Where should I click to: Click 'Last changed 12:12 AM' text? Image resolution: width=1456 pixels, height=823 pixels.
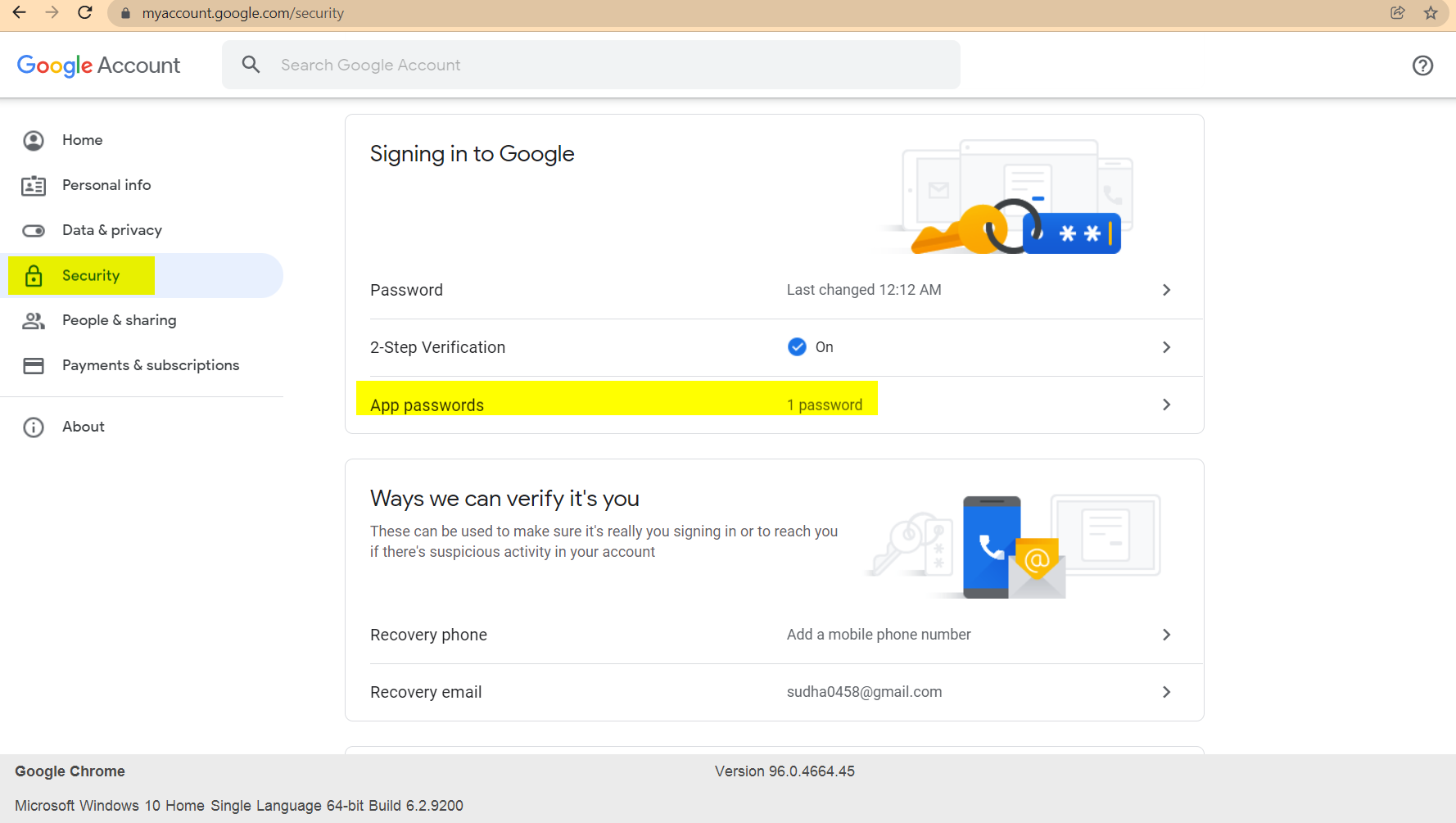tap(864, 290)
